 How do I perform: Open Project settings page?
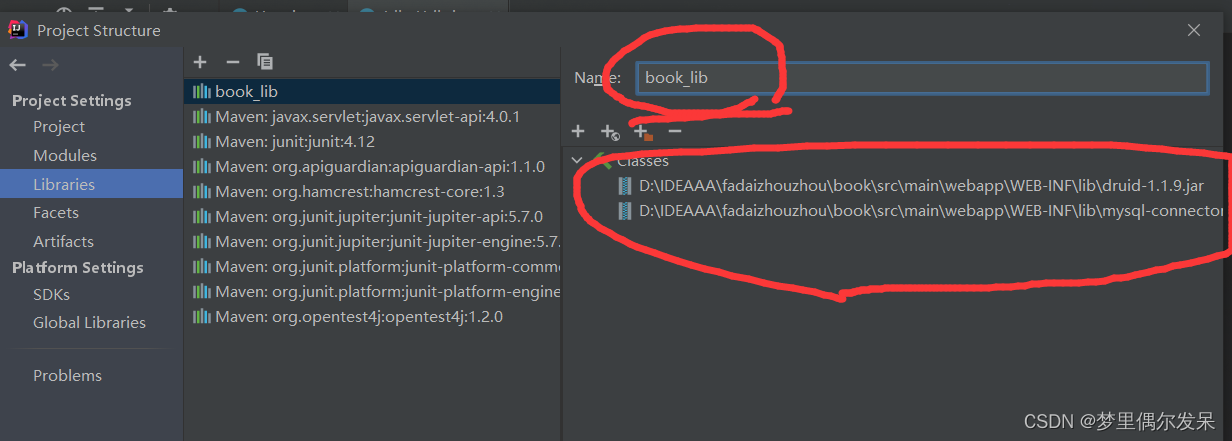click(59, 127)
